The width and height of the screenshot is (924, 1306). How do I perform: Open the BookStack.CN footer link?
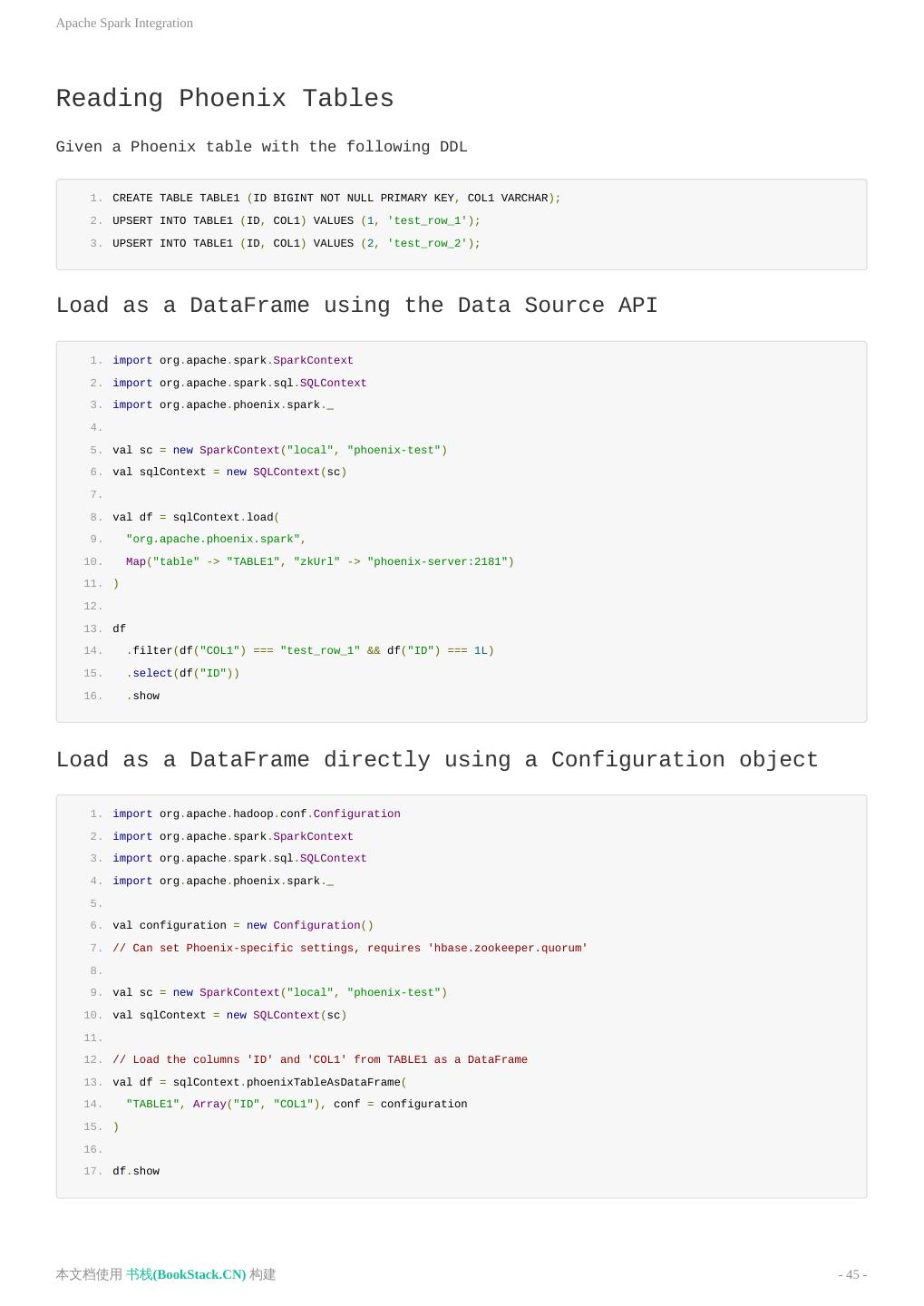pyautogui.click(x=186, y=1274)
